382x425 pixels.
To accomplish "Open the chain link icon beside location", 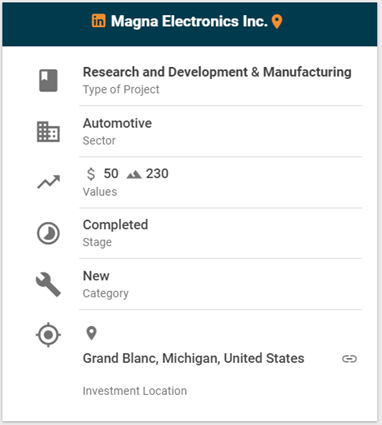I will pos(349,359).
